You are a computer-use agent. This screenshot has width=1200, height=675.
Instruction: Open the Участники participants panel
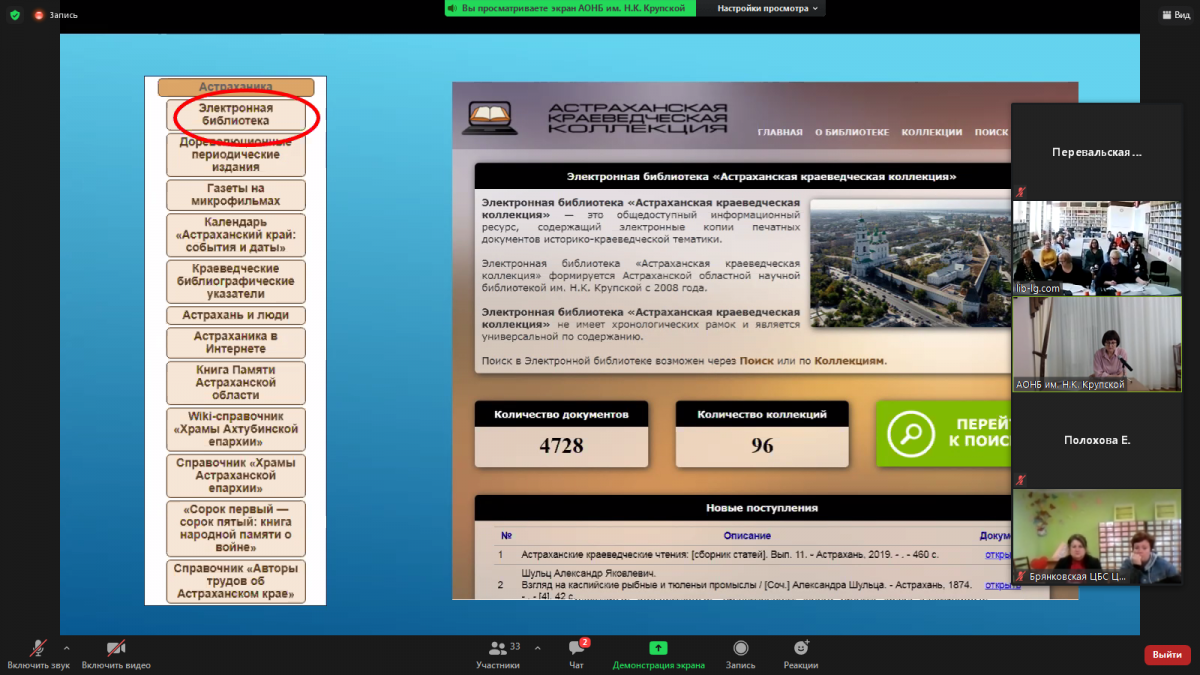[498, 654]
